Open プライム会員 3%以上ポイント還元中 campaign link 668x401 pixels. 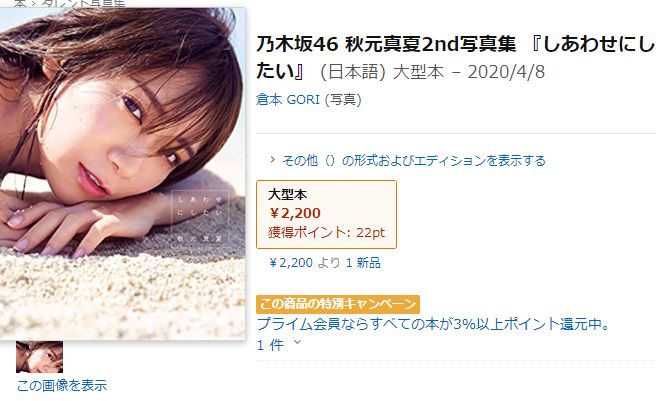click(x=433, y=324)
